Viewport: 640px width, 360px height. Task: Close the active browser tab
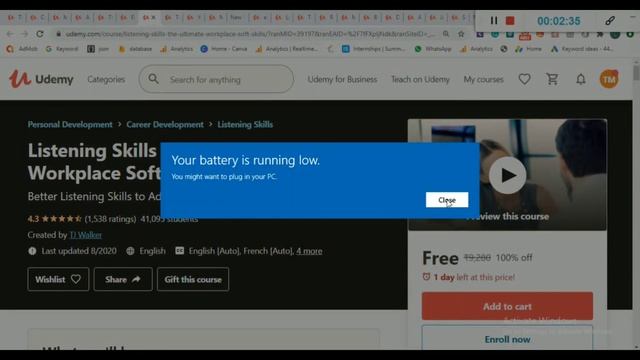154,18
